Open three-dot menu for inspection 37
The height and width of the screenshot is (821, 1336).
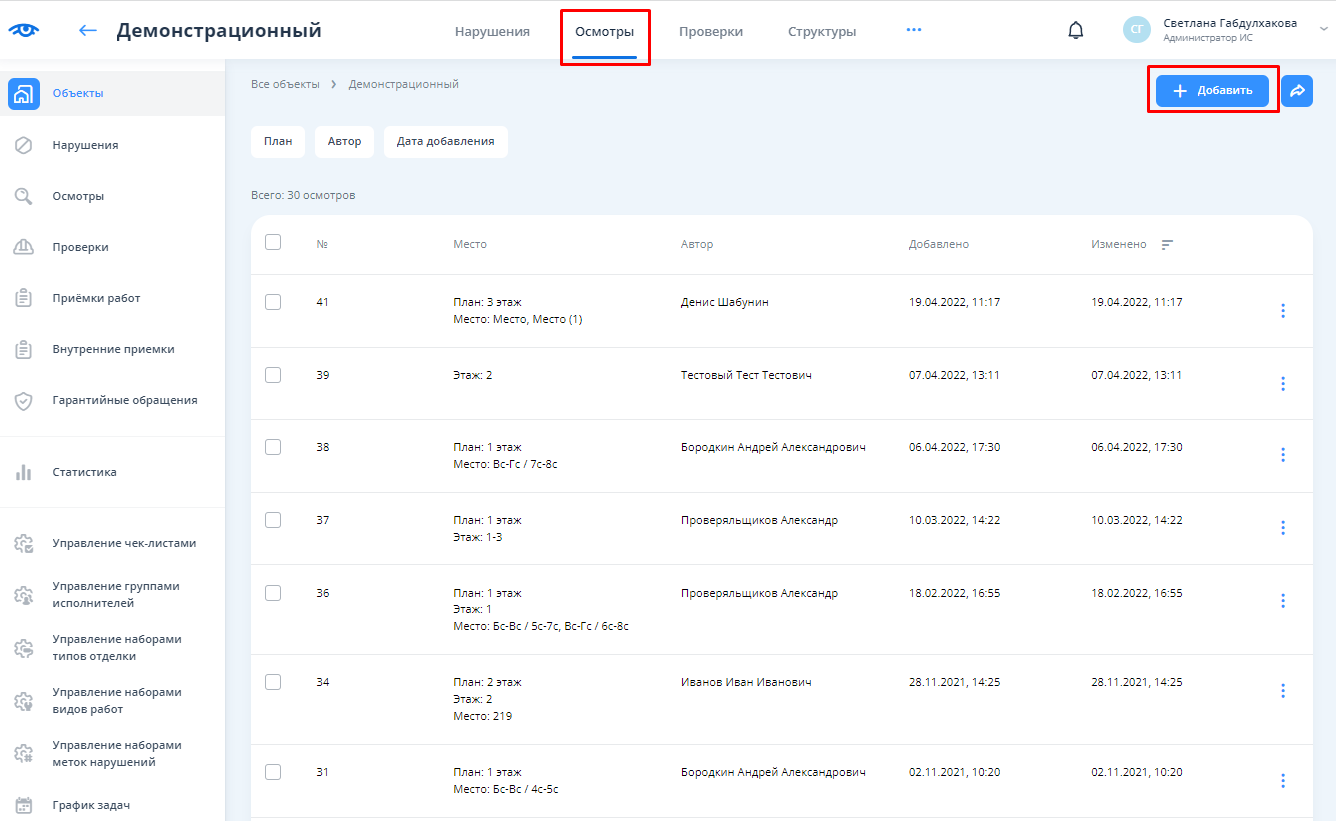pos(1283,528)
